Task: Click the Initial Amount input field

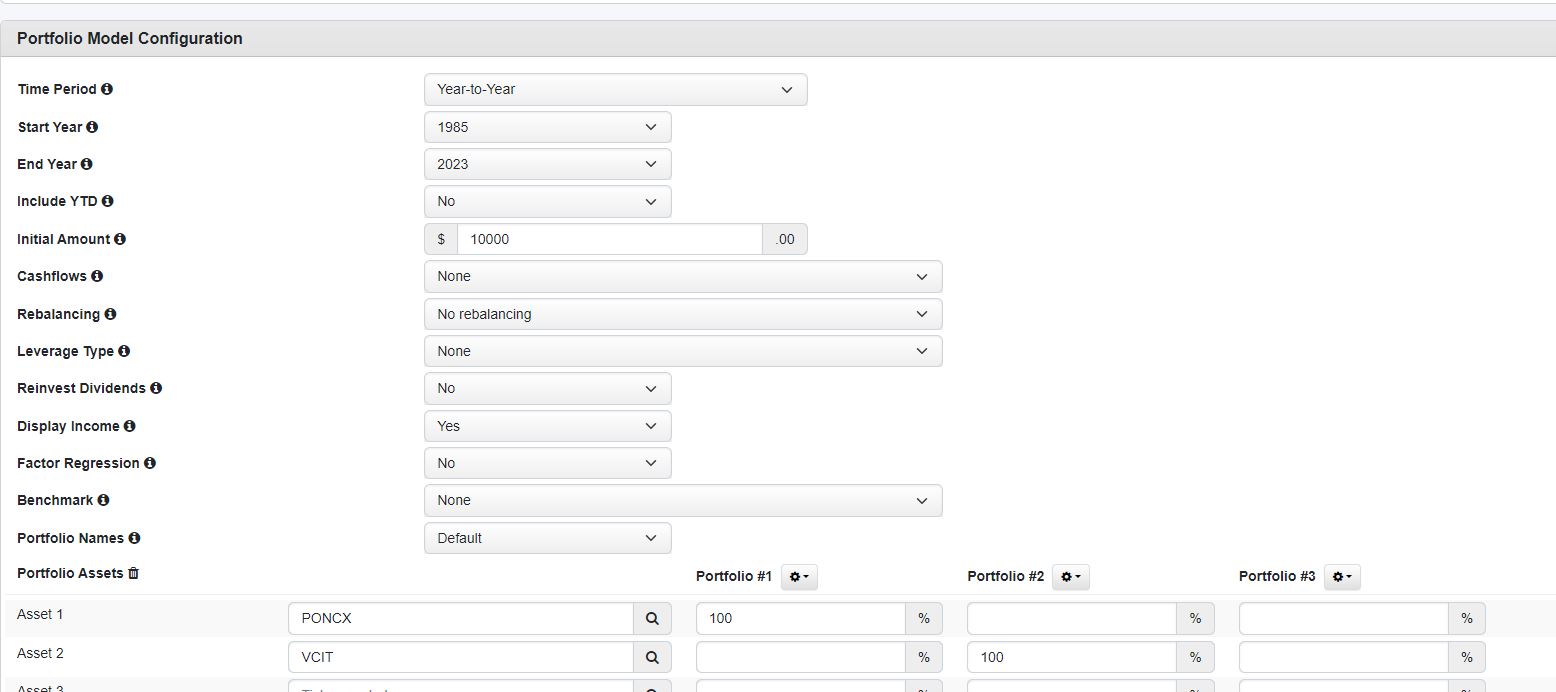Action: click(x=610, y=239)
